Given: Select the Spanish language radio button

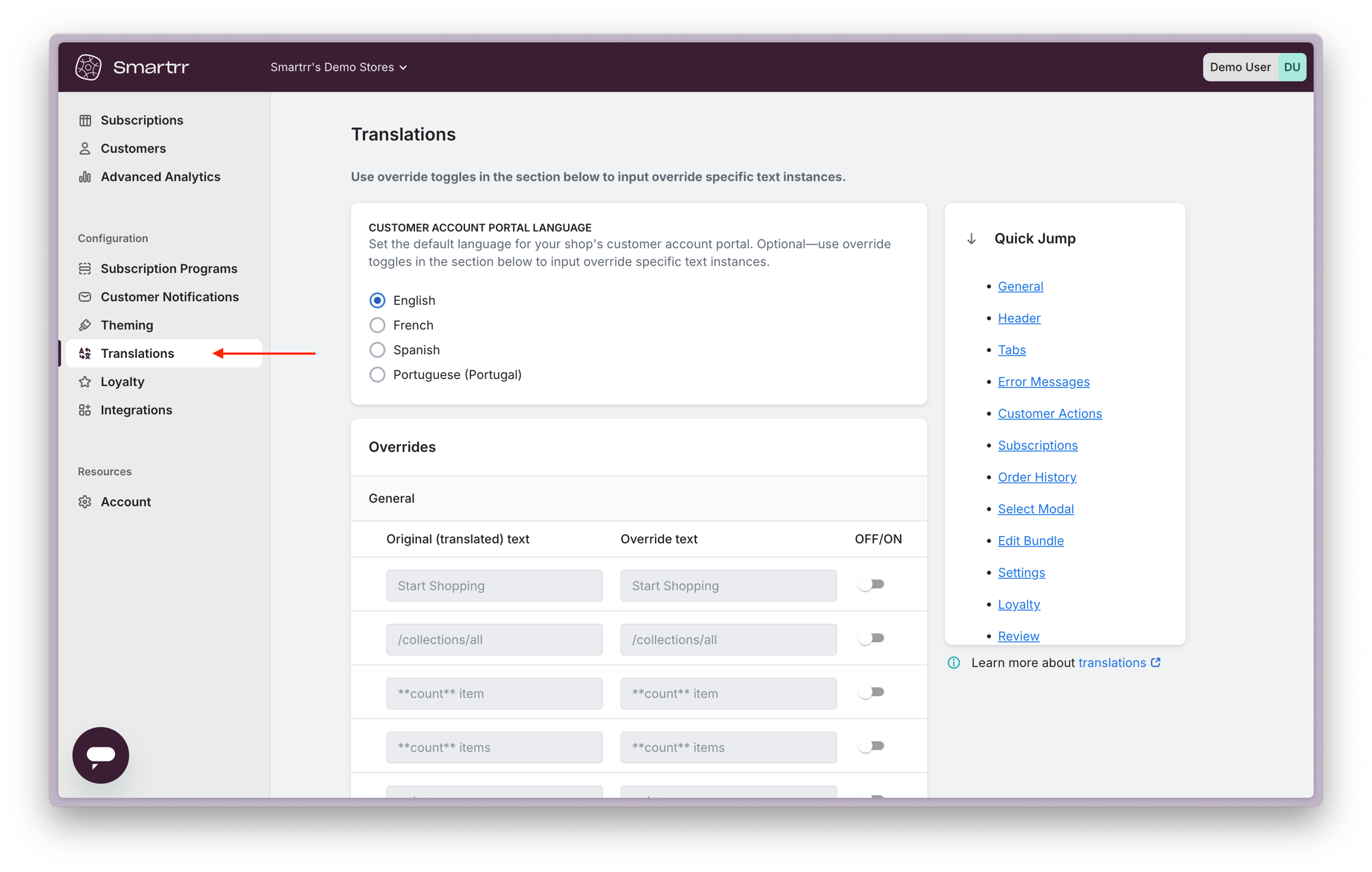Looking at the screenshot, I should [377, 350].
